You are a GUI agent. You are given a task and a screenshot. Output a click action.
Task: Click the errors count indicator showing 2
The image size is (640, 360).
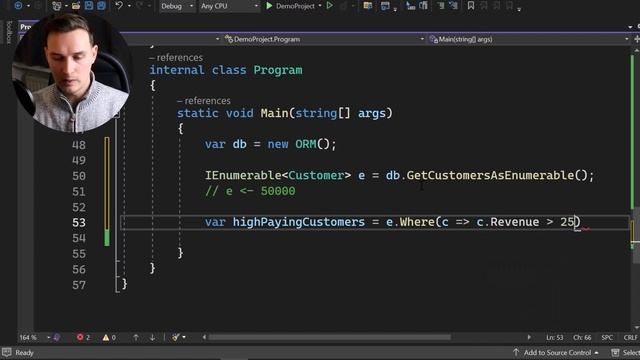click(83, 337)
